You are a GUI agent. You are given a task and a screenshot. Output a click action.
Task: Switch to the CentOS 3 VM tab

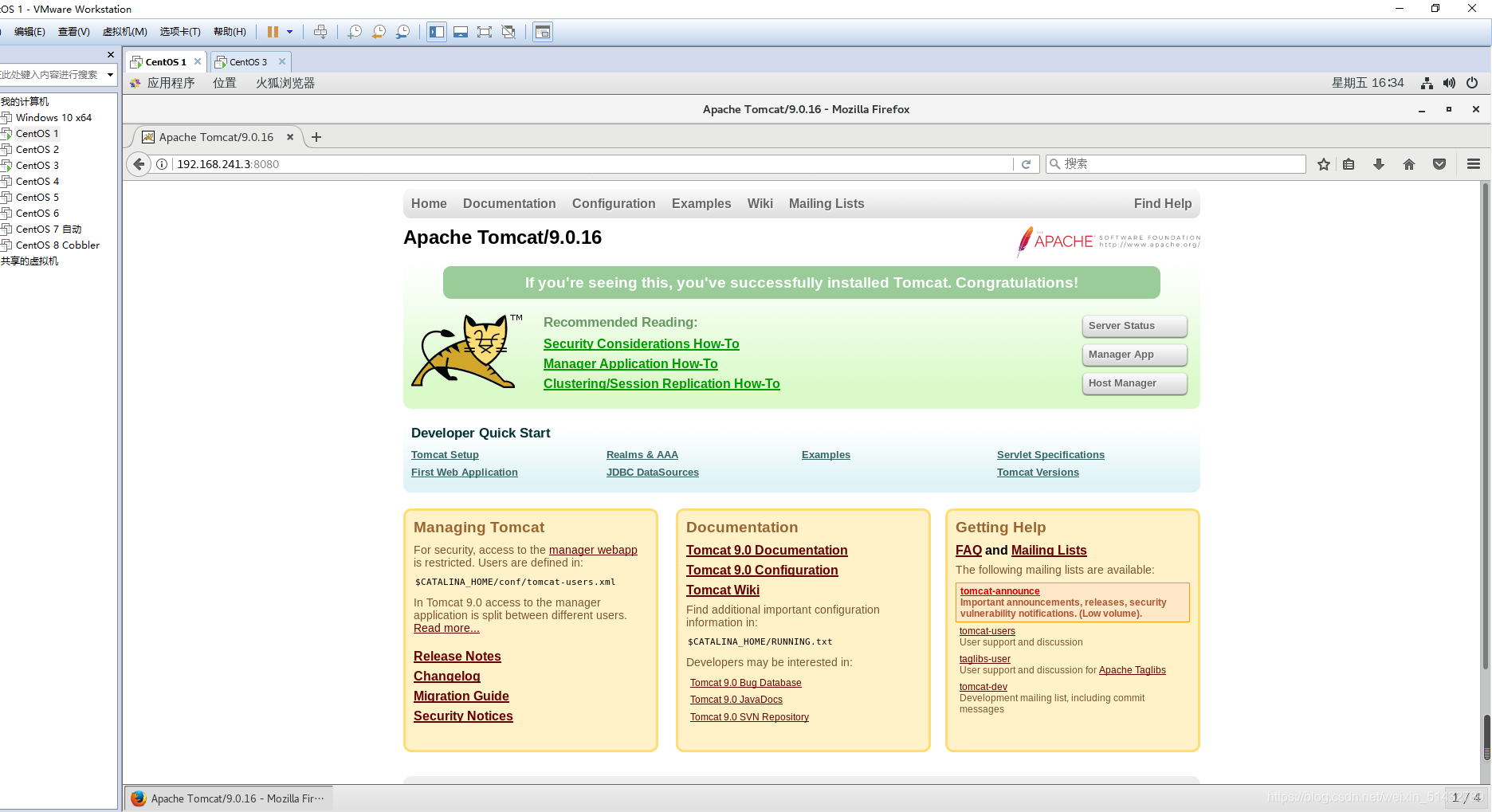click(248, 62)
